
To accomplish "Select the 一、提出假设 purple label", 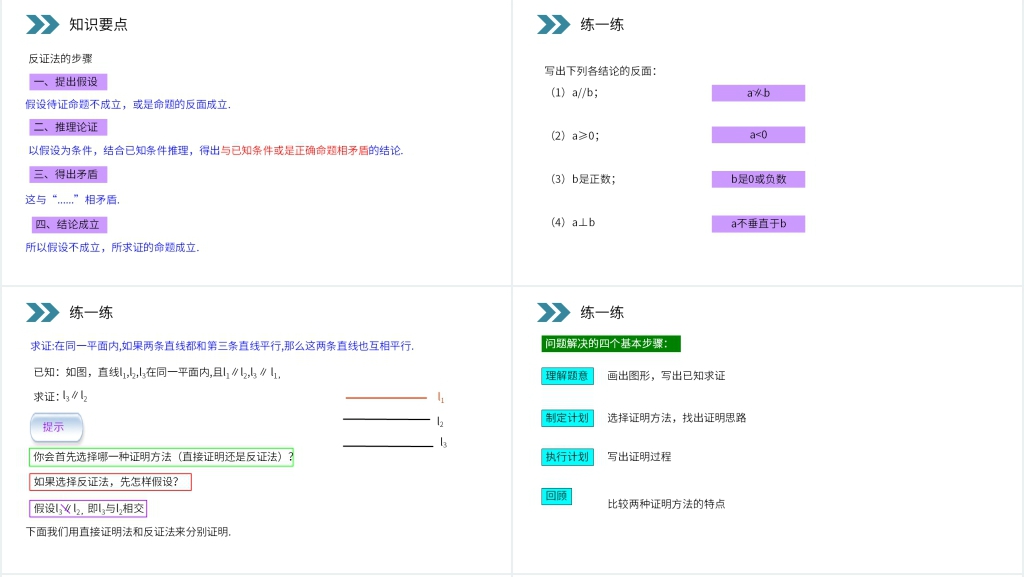I will [68, 82].
